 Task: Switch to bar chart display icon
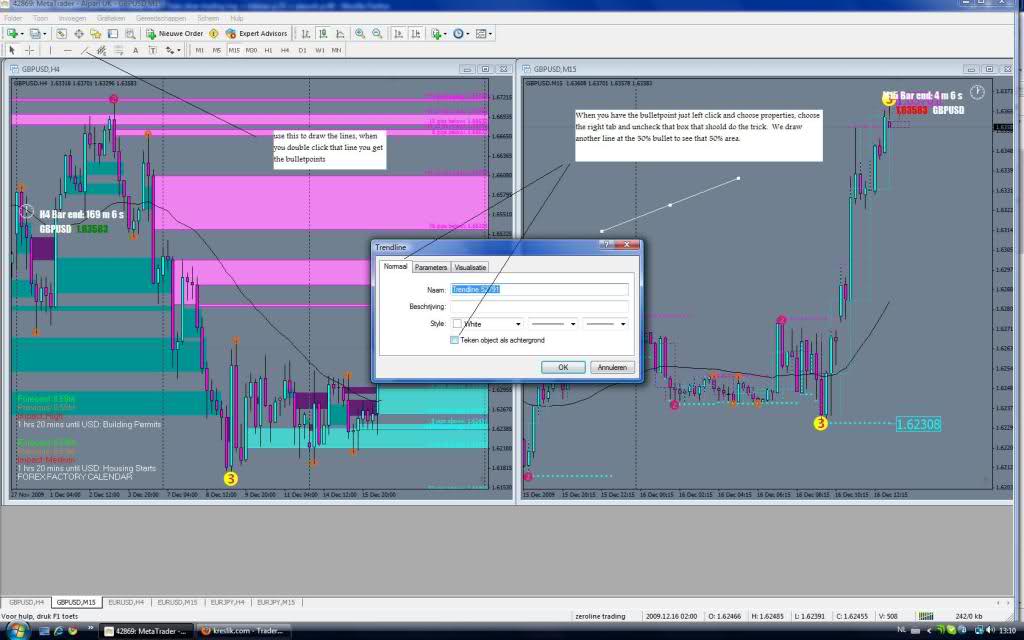point(305,33)
